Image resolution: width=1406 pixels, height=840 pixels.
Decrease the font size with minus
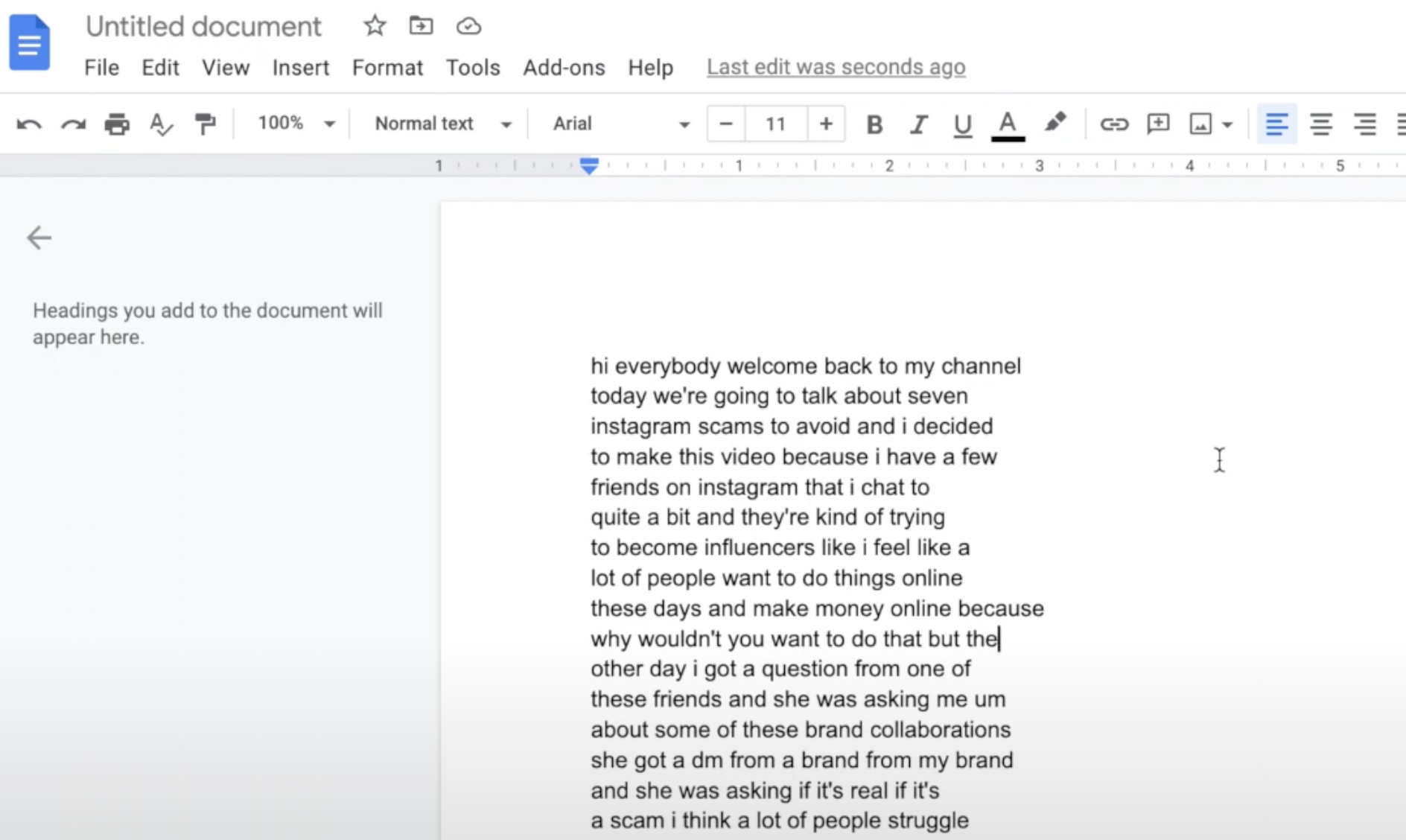[726, 124]
